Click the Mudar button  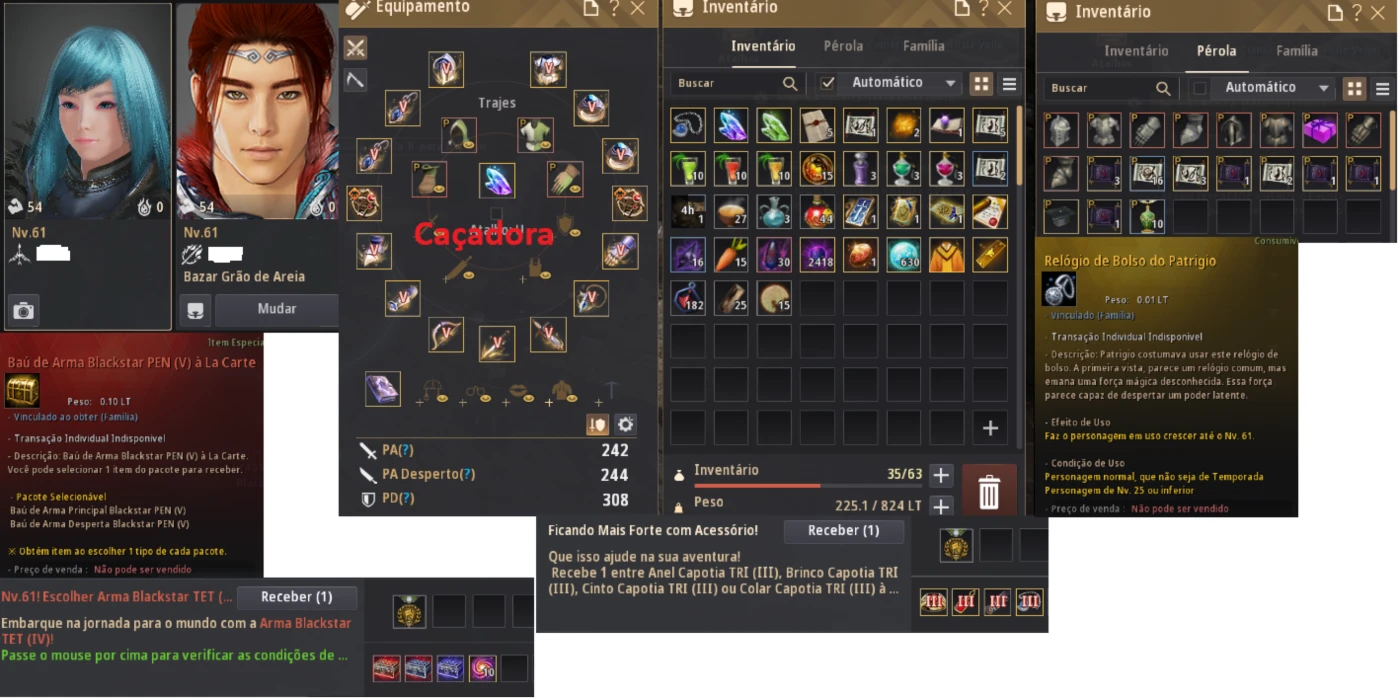tap(277, 309)
